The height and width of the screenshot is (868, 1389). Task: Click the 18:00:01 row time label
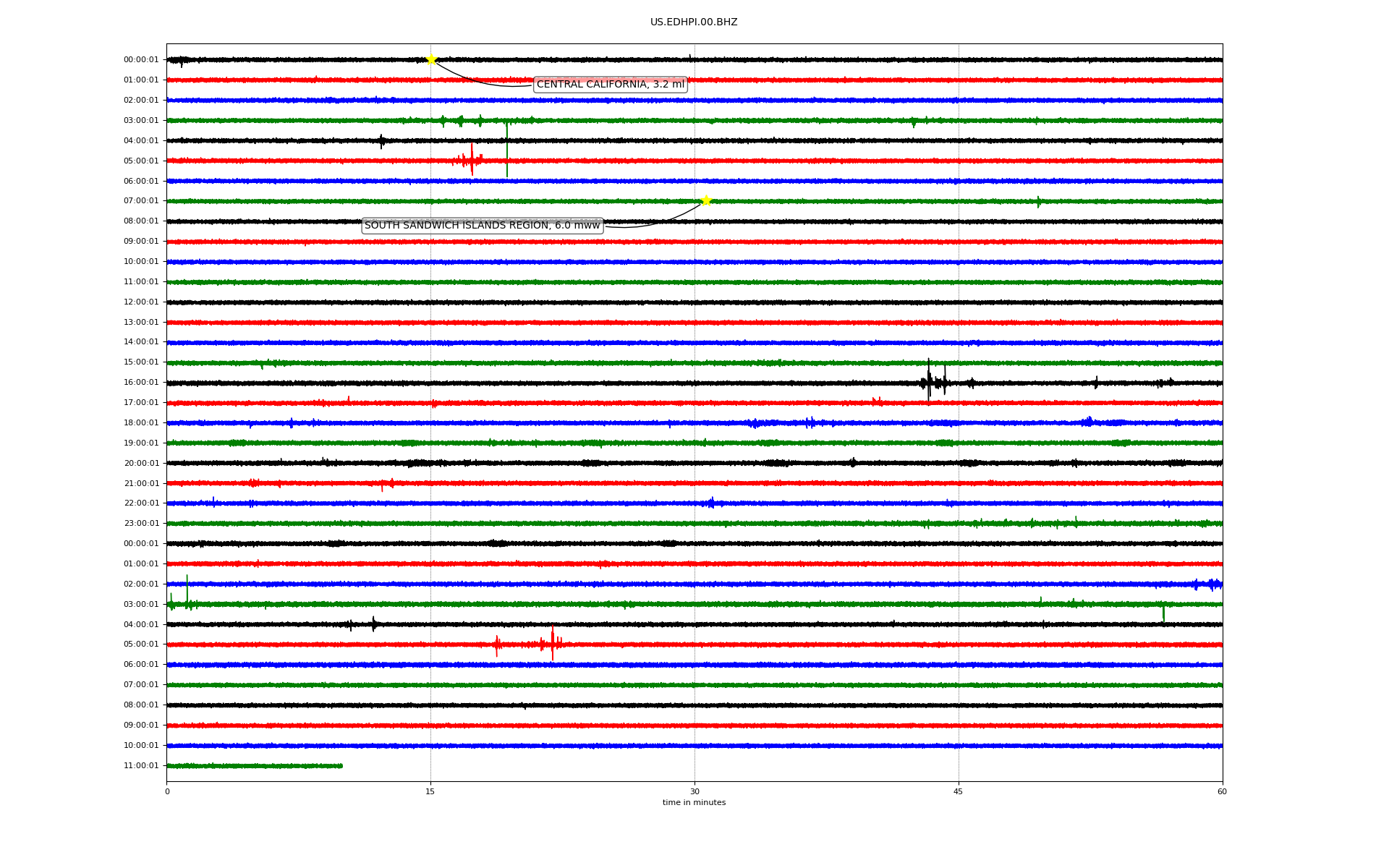[x=141, y=423]
